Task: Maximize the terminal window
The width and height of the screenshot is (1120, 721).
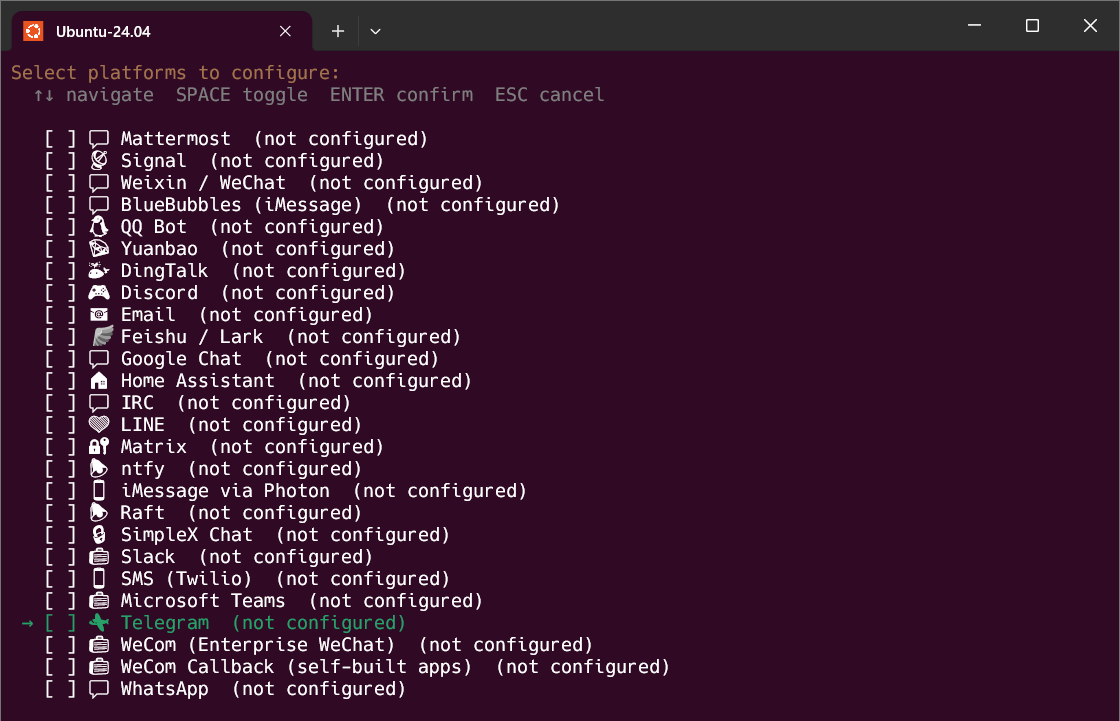Action: tap(1032, 26)
